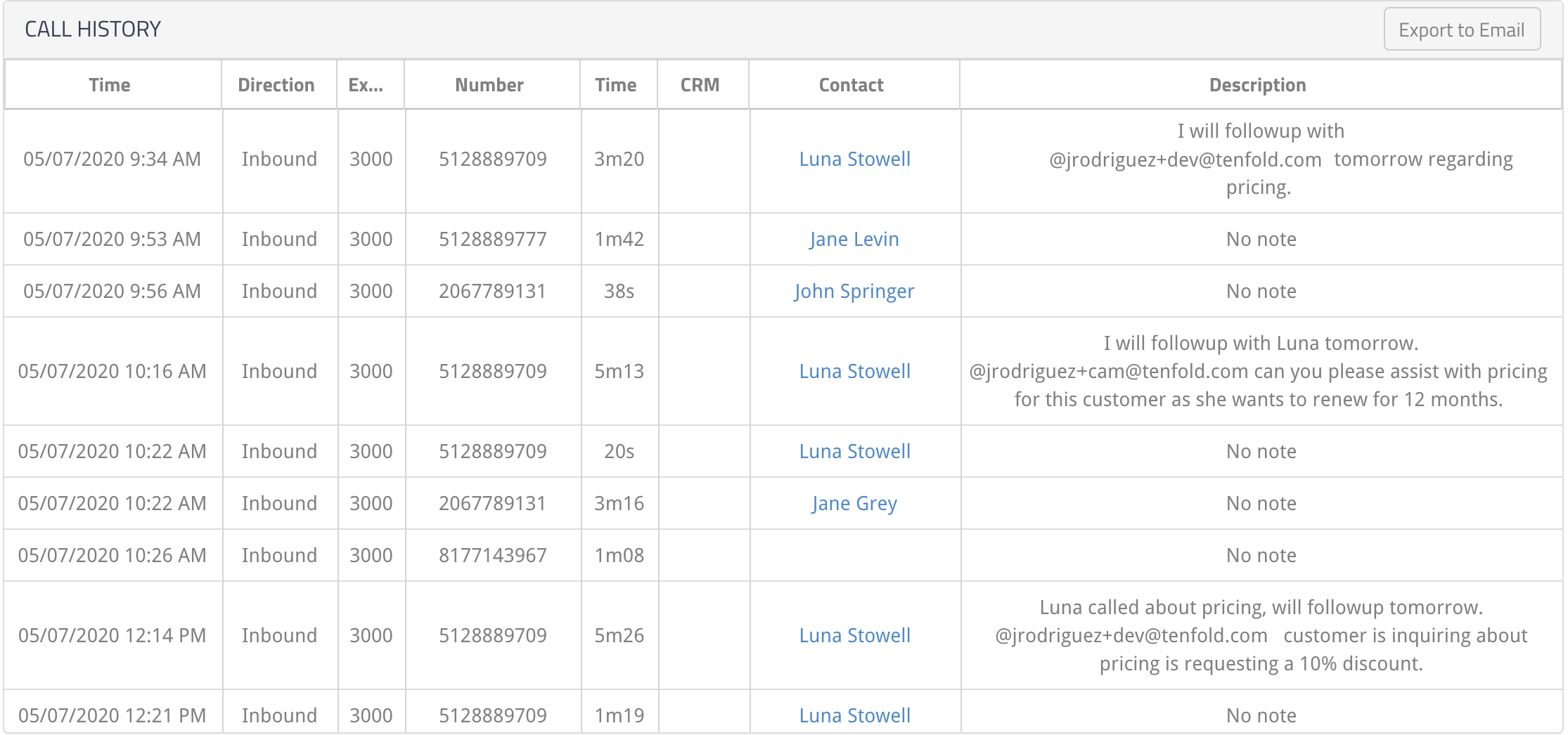Click the first Time column header
1568x735 pixels.
pos(110,85)
